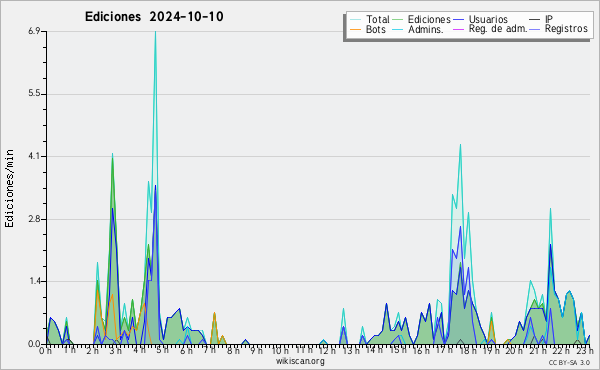Click the 4.1 y-axis value
Screen dimensions: 600x370
34,156
